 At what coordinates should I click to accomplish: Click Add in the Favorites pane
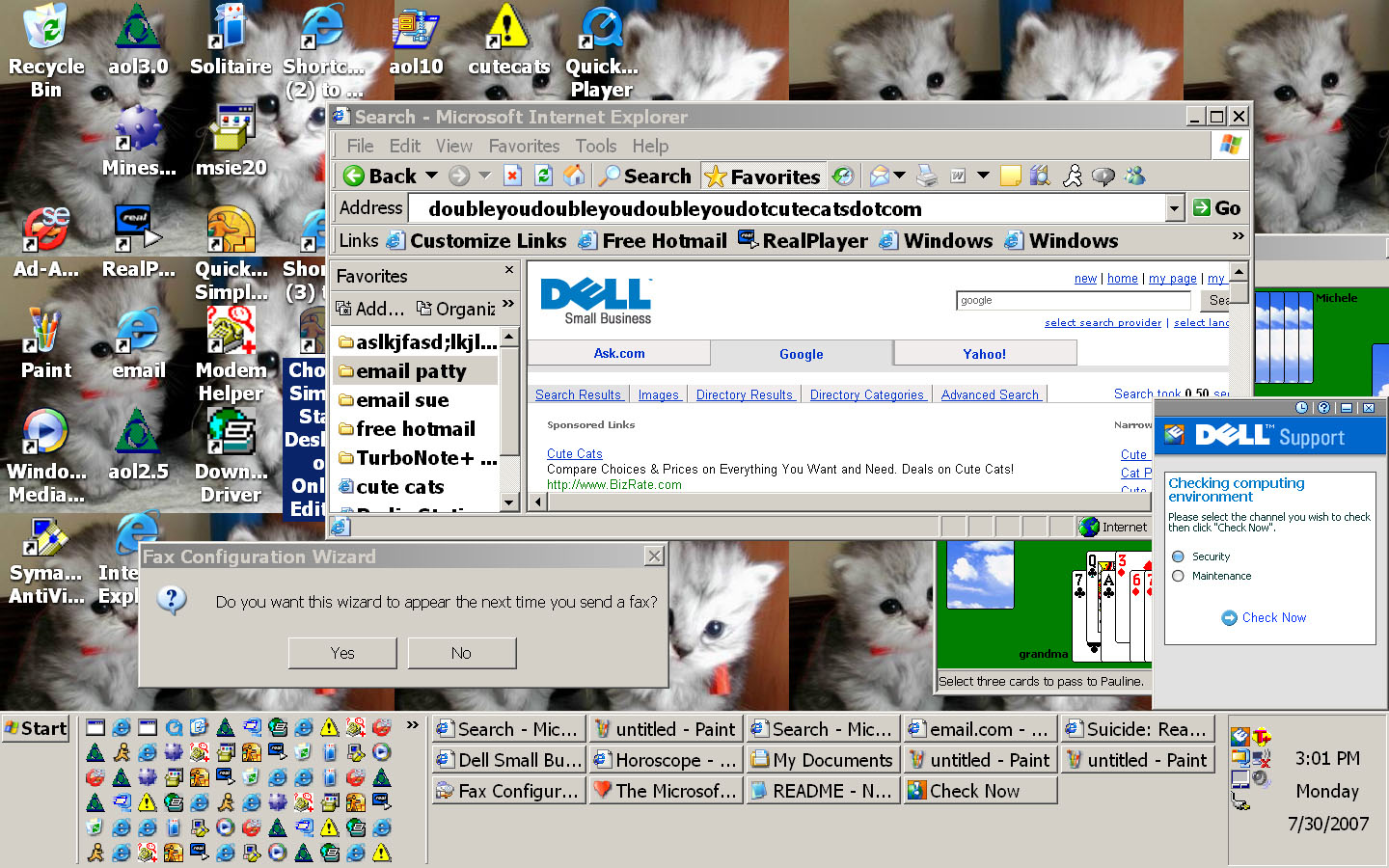[x=370, y=309]
